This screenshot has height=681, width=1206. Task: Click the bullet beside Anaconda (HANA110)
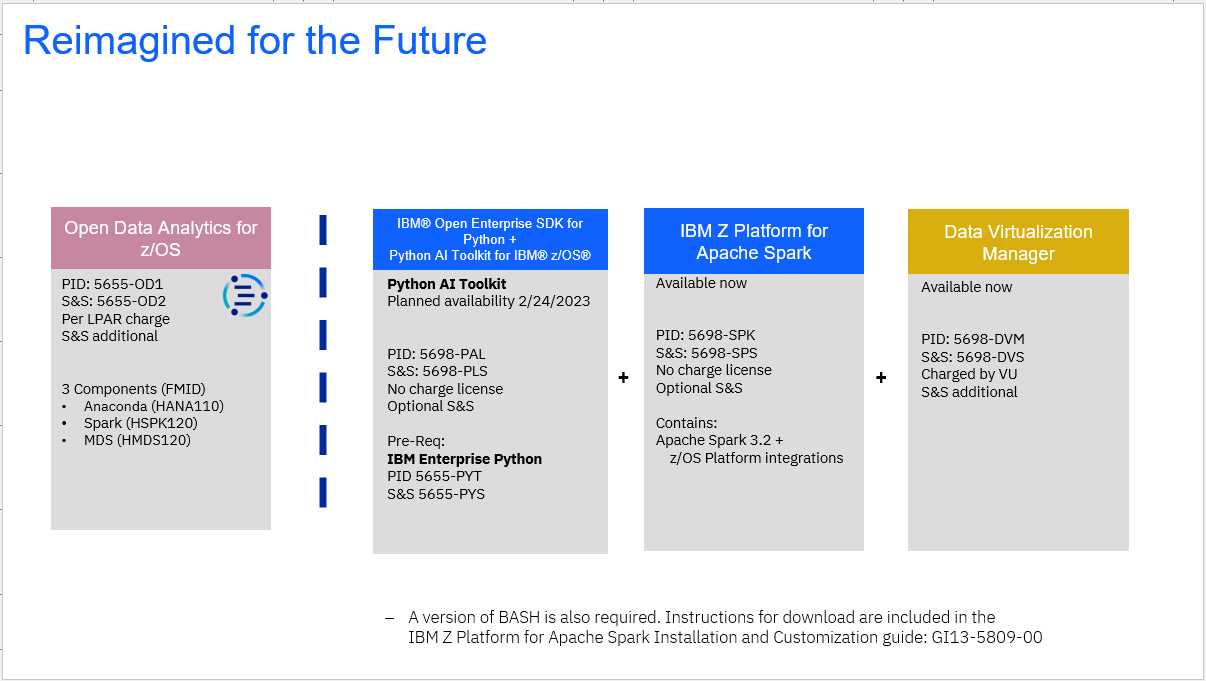pos(64,407)
